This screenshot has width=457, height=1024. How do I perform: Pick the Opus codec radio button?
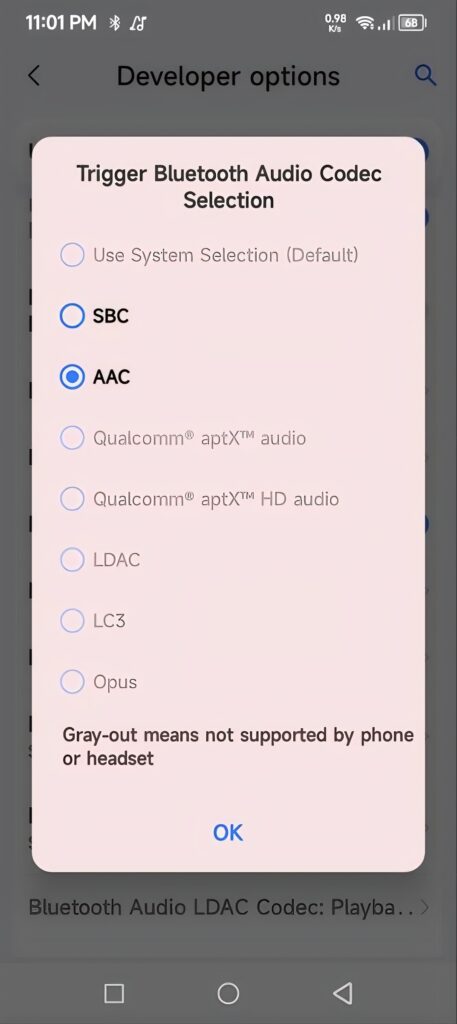(x=72, y=682)
